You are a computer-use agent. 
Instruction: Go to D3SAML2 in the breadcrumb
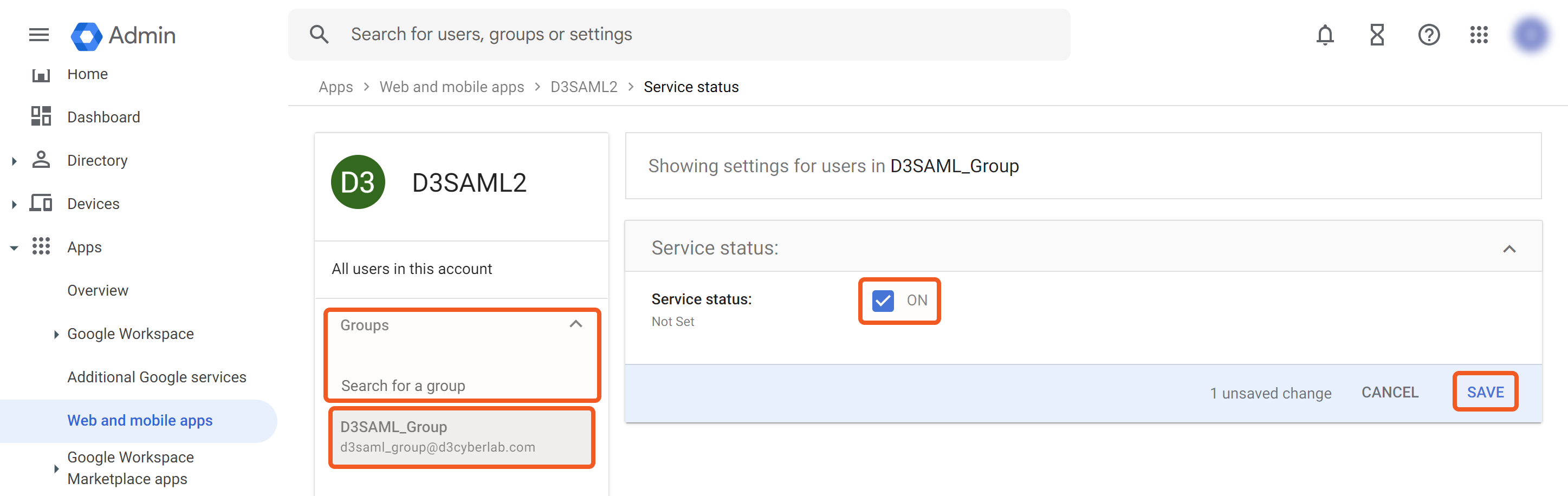(583, 87)
